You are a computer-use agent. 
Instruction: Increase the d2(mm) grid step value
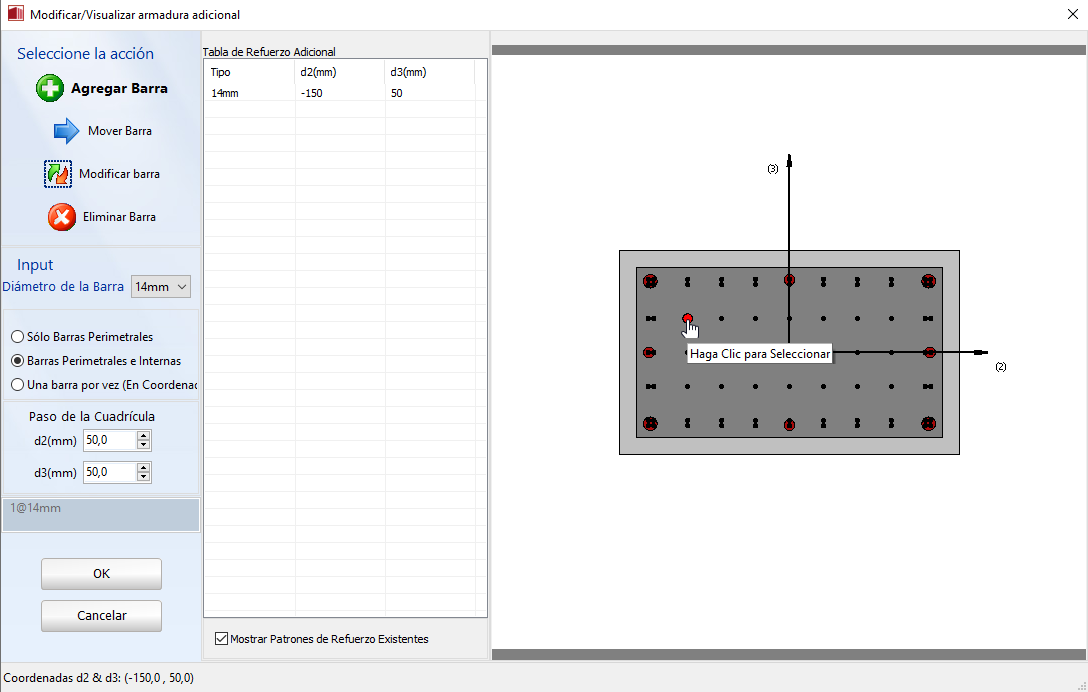pyautogui.click(x=144, y=436)
